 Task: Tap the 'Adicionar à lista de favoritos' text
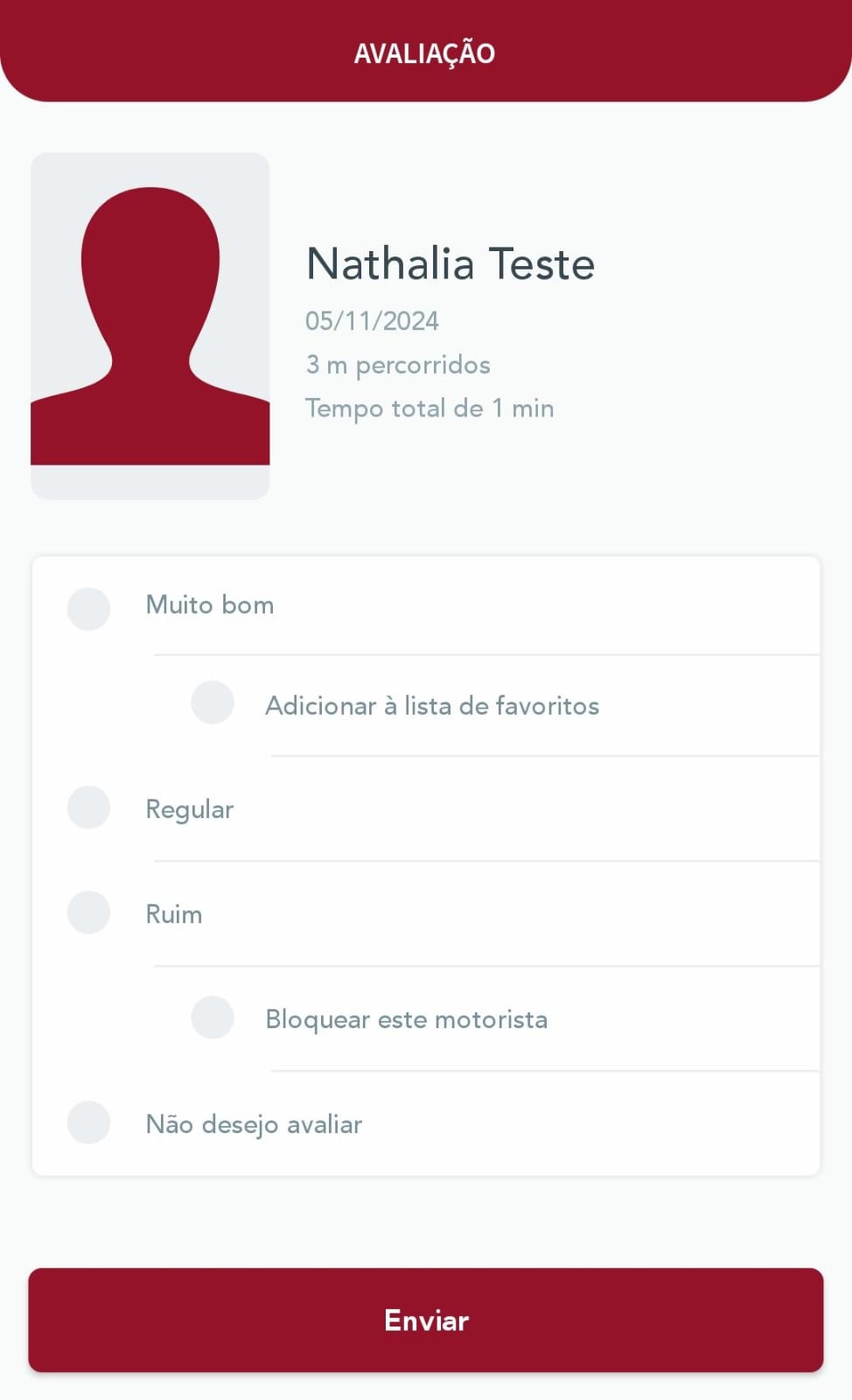coord(432,705)
